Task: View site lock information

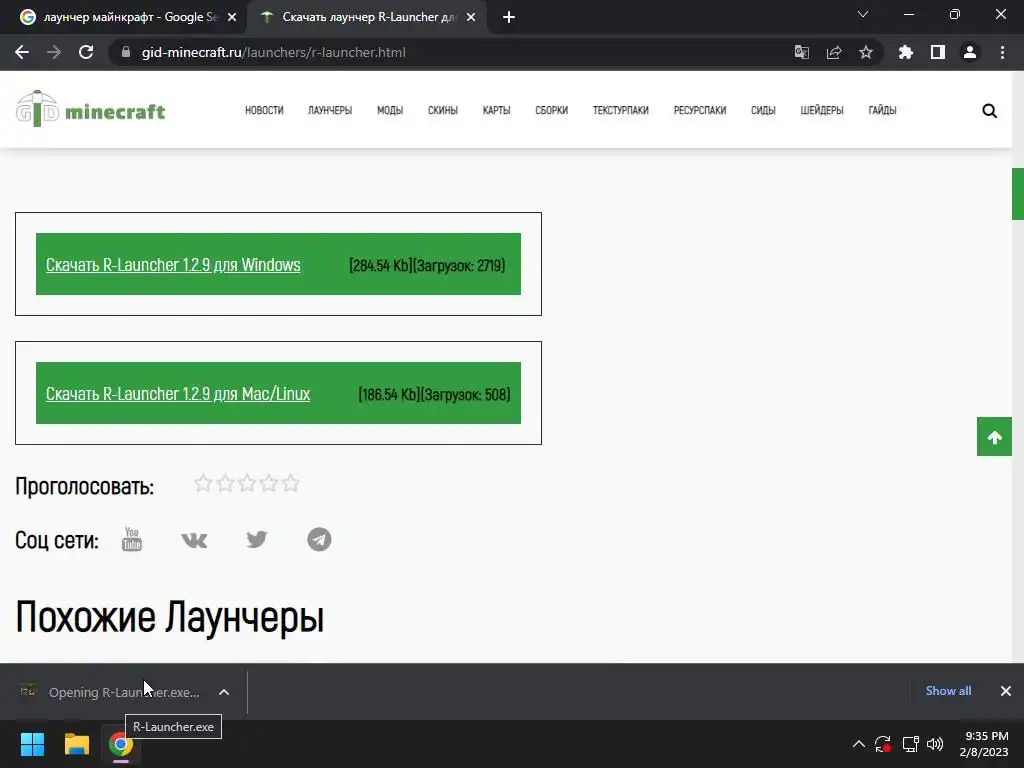Action: [126, 52]
